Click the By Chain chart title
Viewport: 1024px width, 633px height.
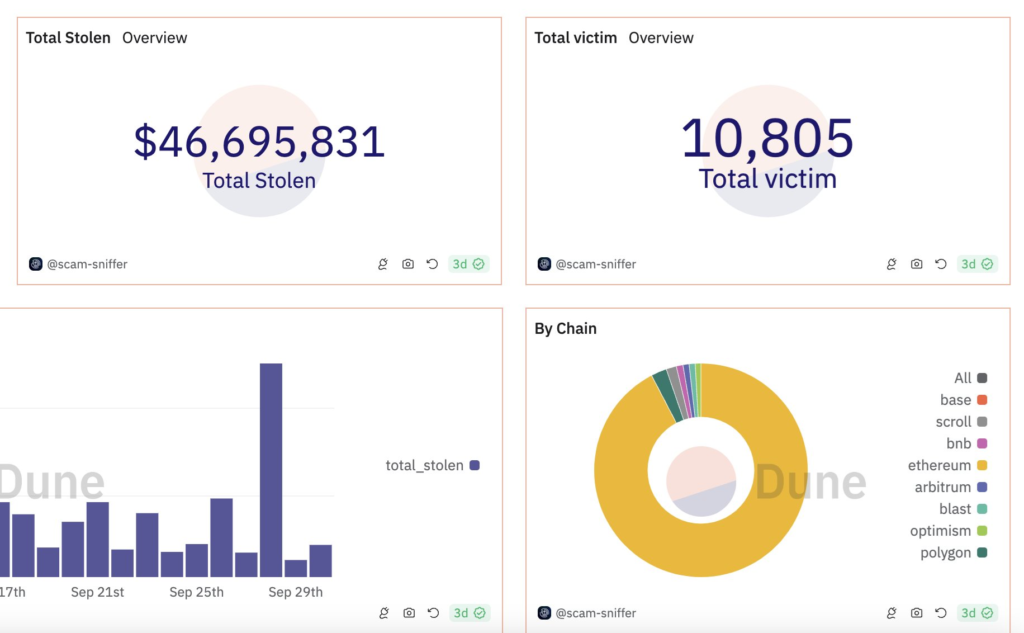pyautogui.click(x=565, y=328)
